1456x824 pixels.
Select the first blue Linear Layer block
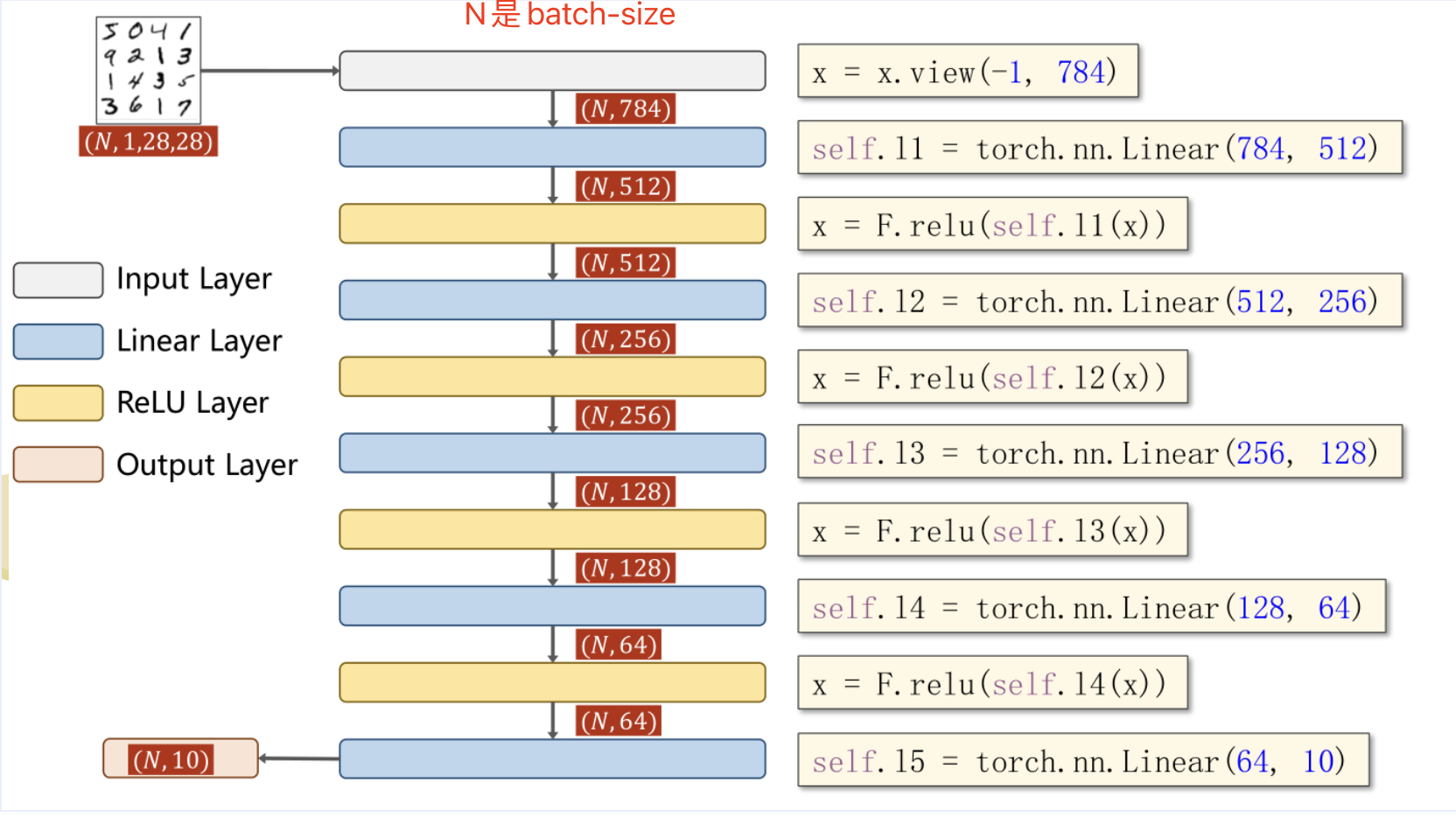click(551, 147)
